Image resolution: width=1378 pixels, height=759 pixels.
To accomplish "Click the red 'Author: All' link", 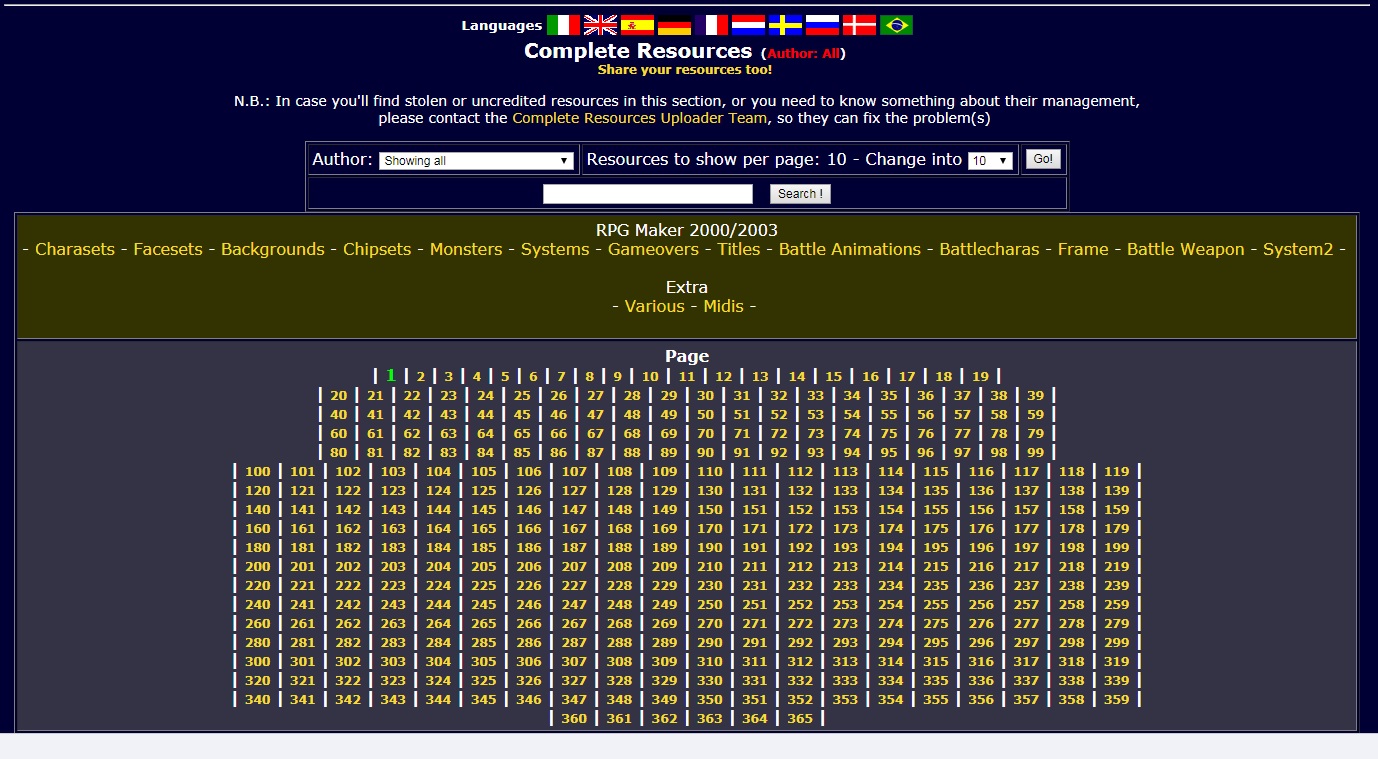I will pyautogui.click(x=804, y=54).
